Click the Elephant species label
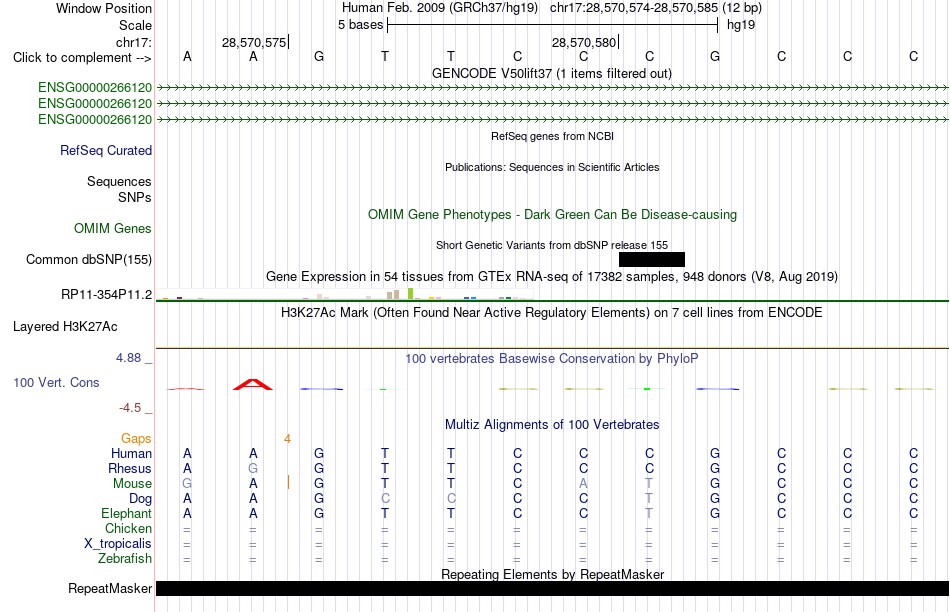This screenshot has height=612, width=950. click(x=126, y=513)
